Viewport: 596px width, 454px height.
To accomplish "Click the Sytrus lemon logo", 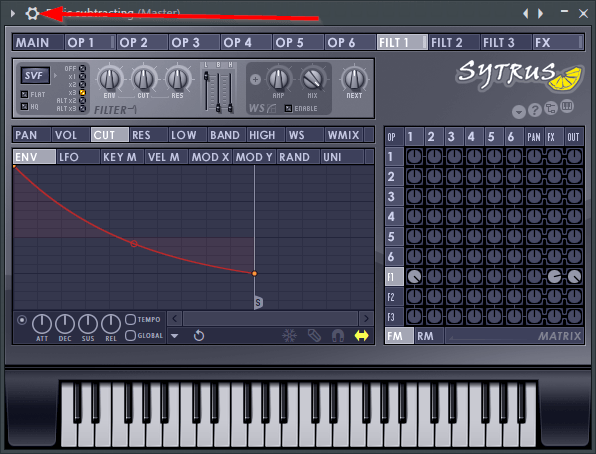I will [520, 75].
